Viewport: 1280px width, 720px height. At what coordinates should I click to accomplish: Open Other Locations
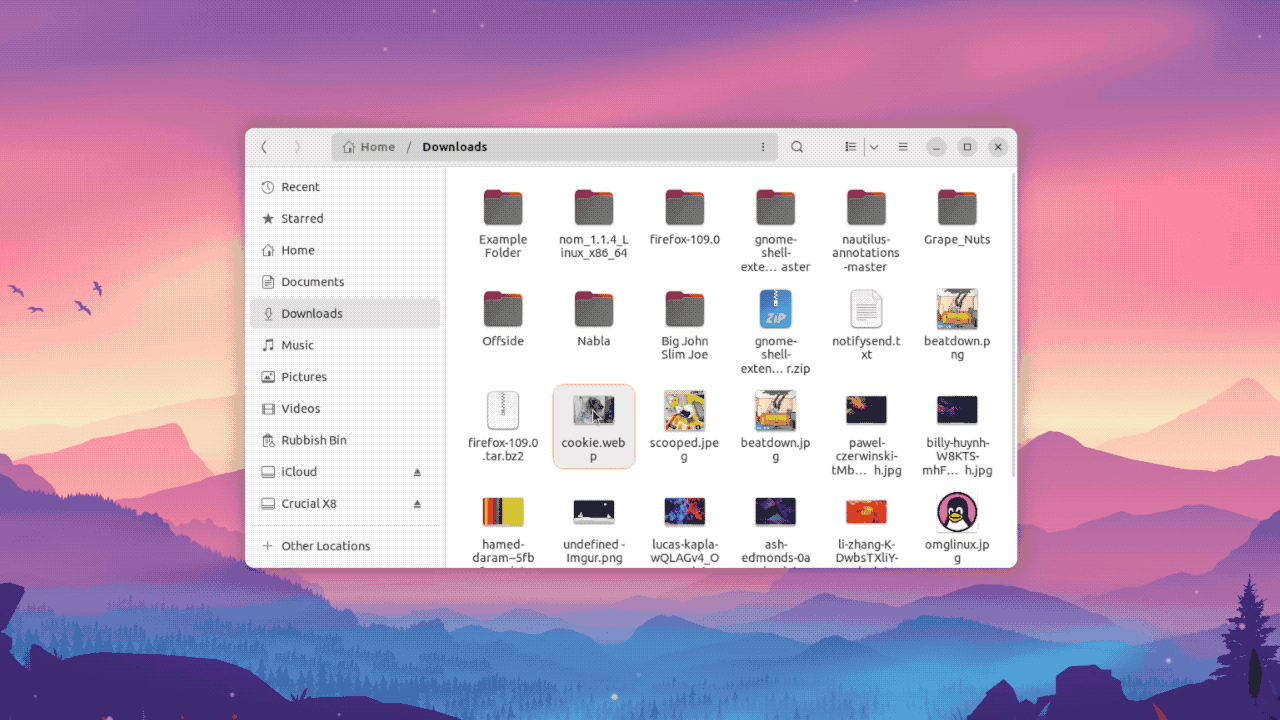[x=324, y=546]
